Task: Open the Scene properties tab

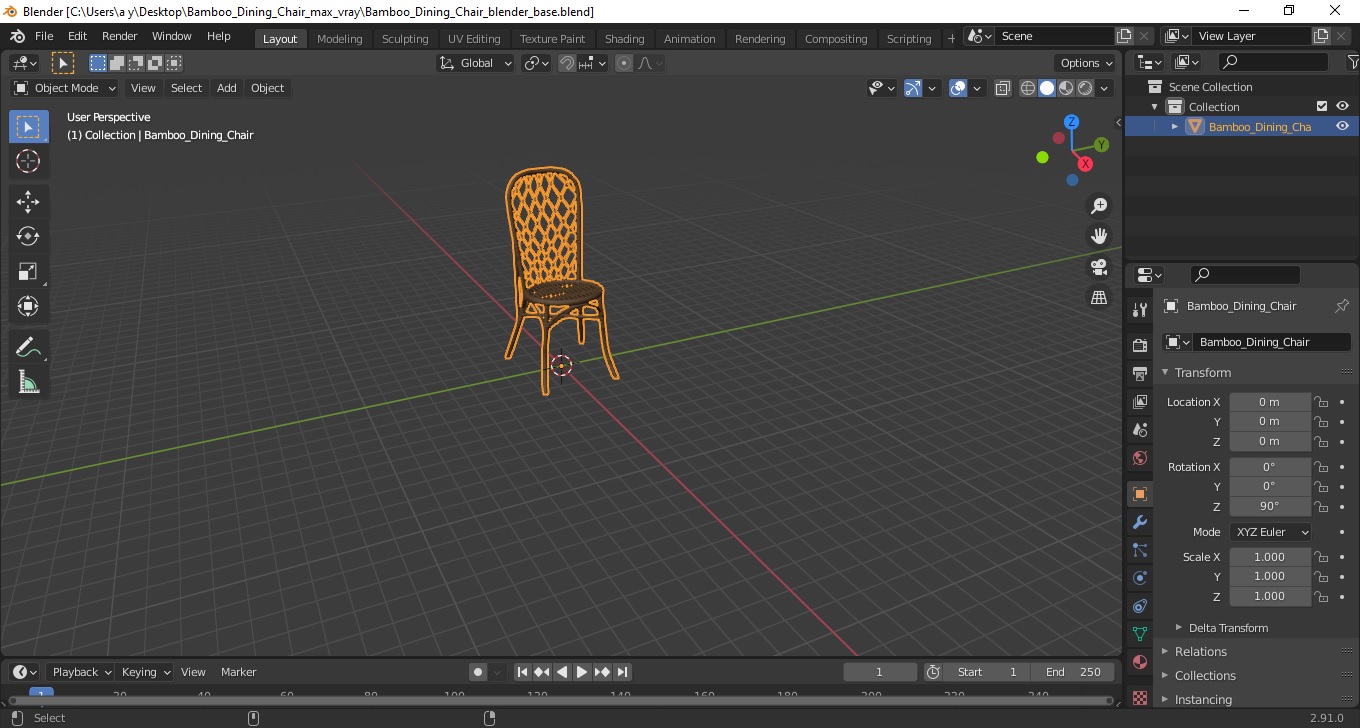Action: 1140,429
